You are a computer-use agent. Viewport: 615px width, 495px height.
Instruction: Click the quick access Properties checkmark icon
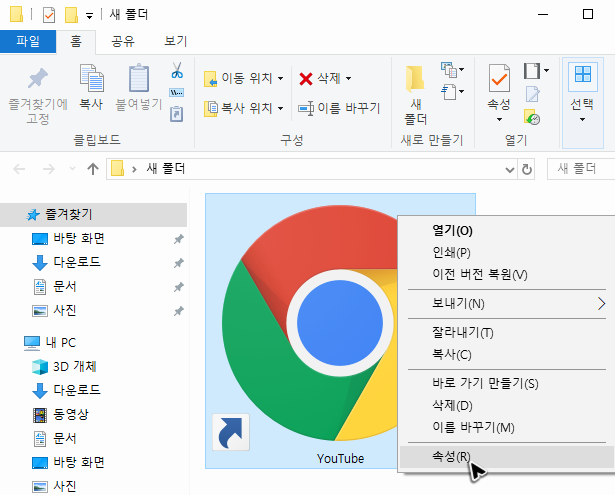coord(49,15)
